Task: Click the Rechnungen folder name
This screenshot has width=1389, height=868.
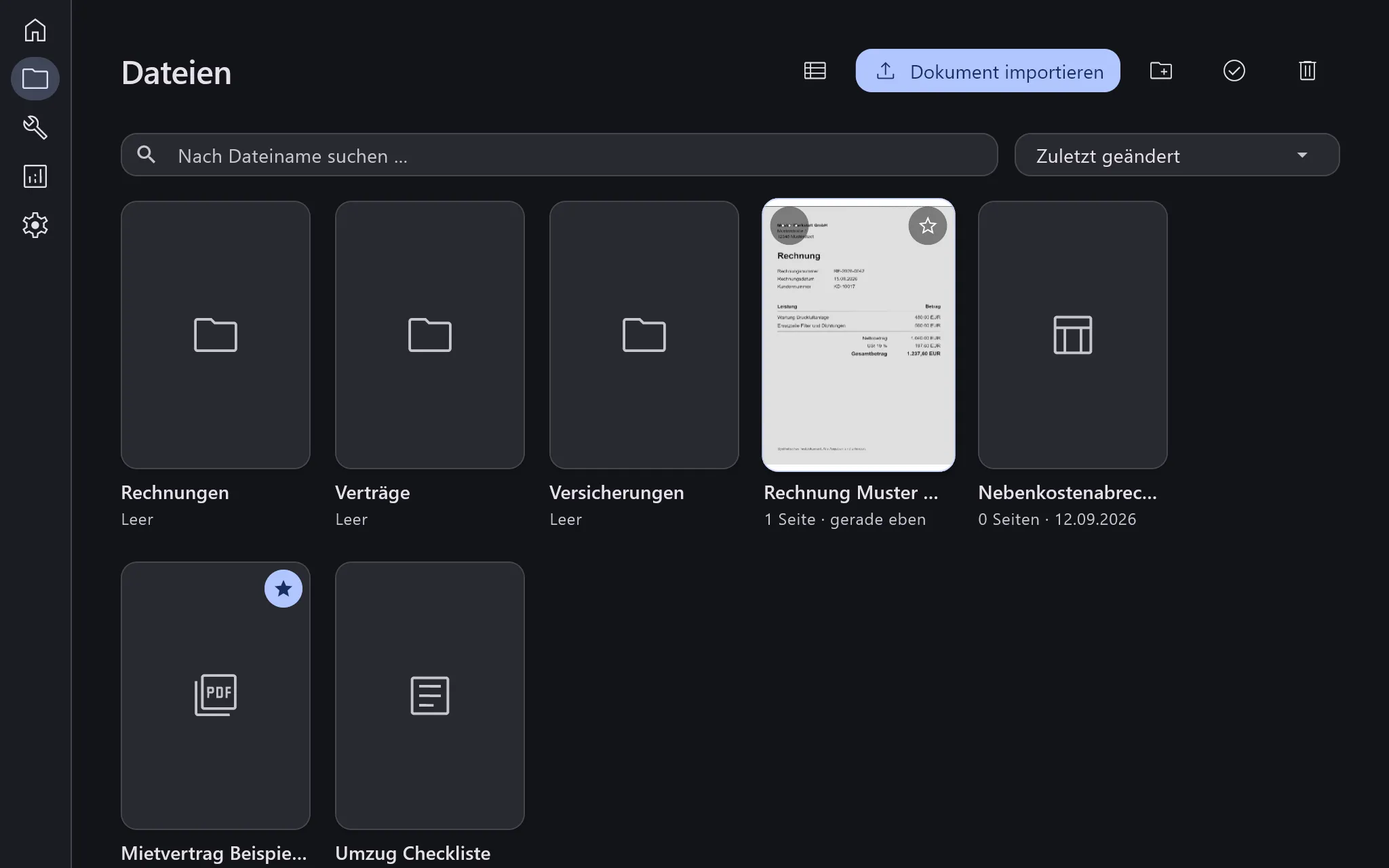Action: tap(175, 492)
